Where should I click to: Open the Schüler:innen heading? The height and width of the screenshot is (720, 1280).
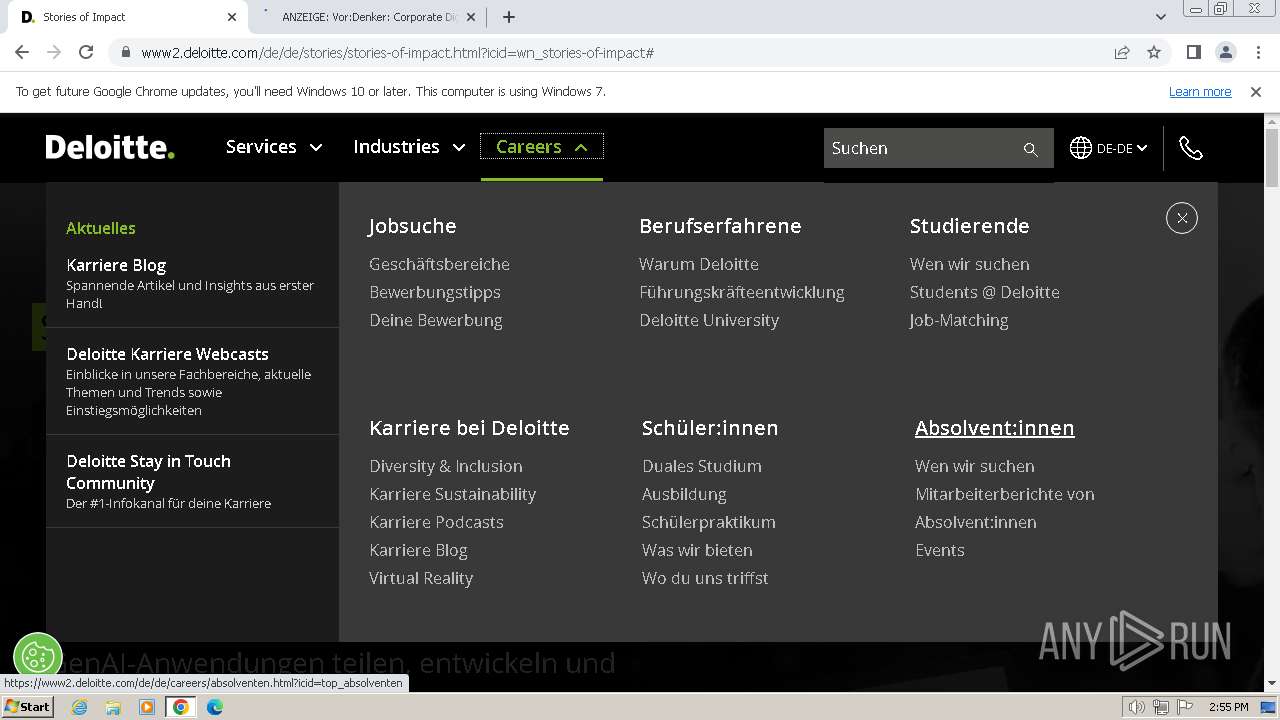pos(710,428)
